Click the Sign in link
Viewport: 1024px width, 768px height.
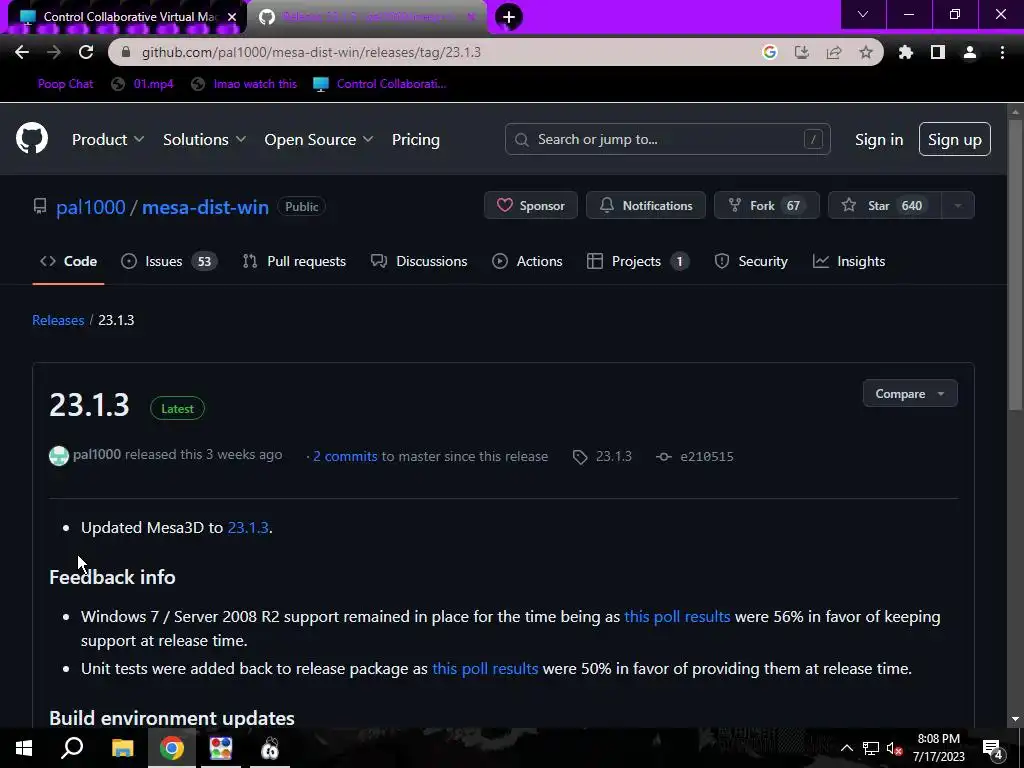878,140
